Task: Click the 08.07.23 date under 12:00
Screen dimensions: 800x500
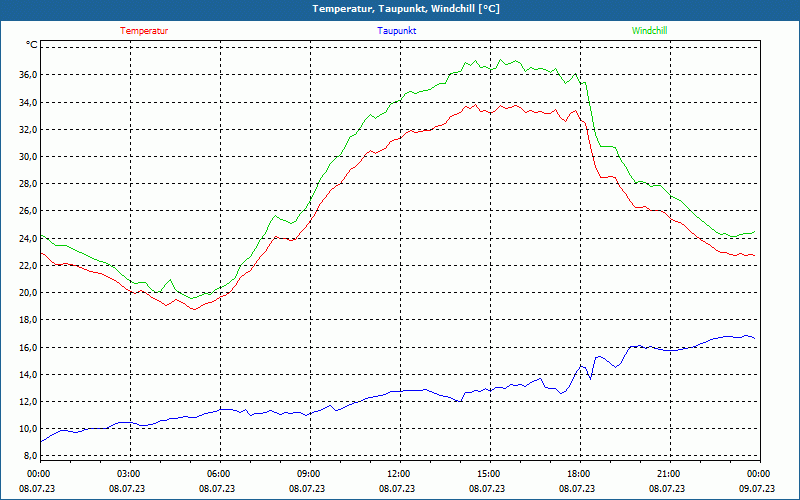Action: tap(397, 488)
